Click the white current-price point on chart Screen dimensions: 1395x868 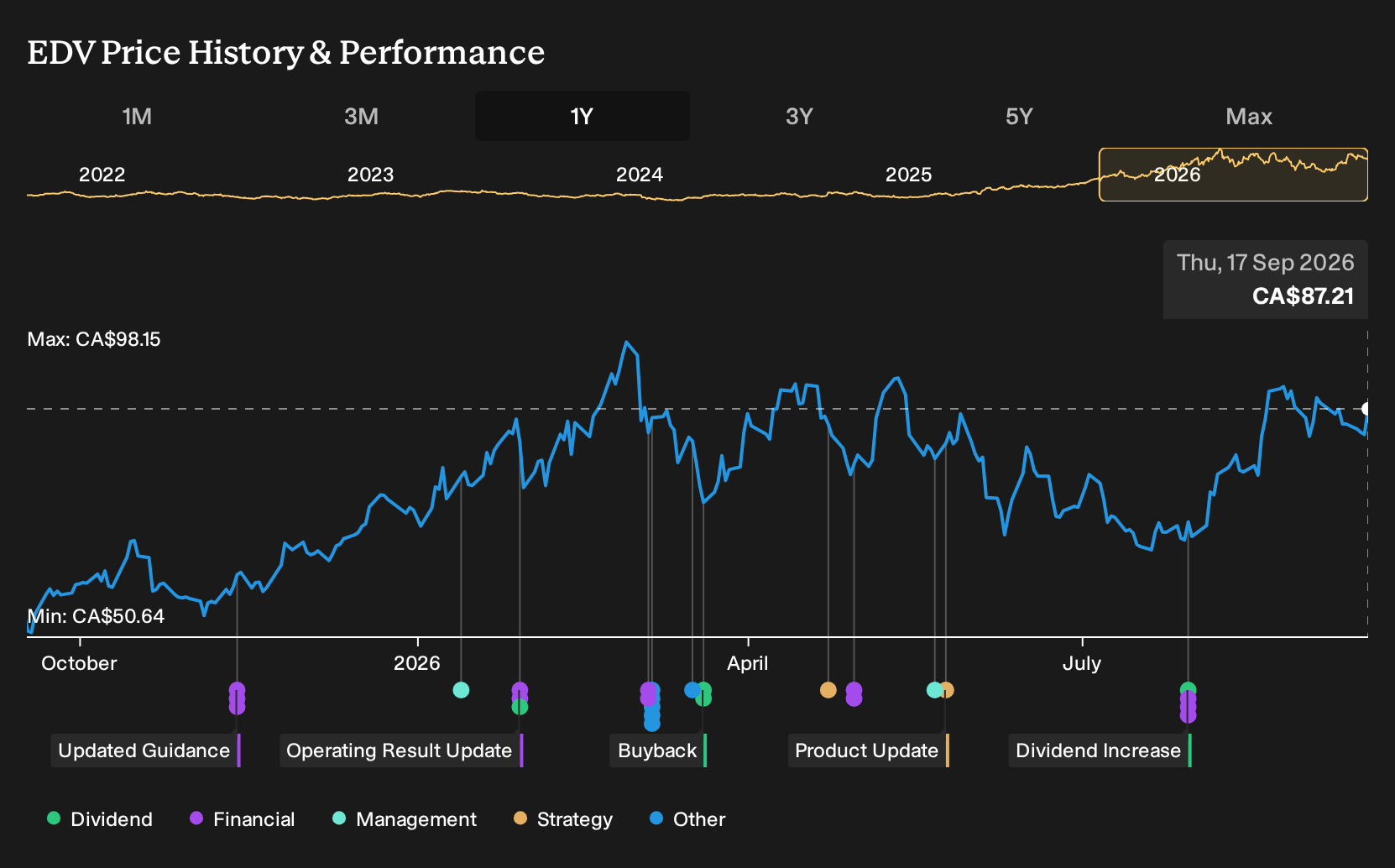coord(1366,409)
